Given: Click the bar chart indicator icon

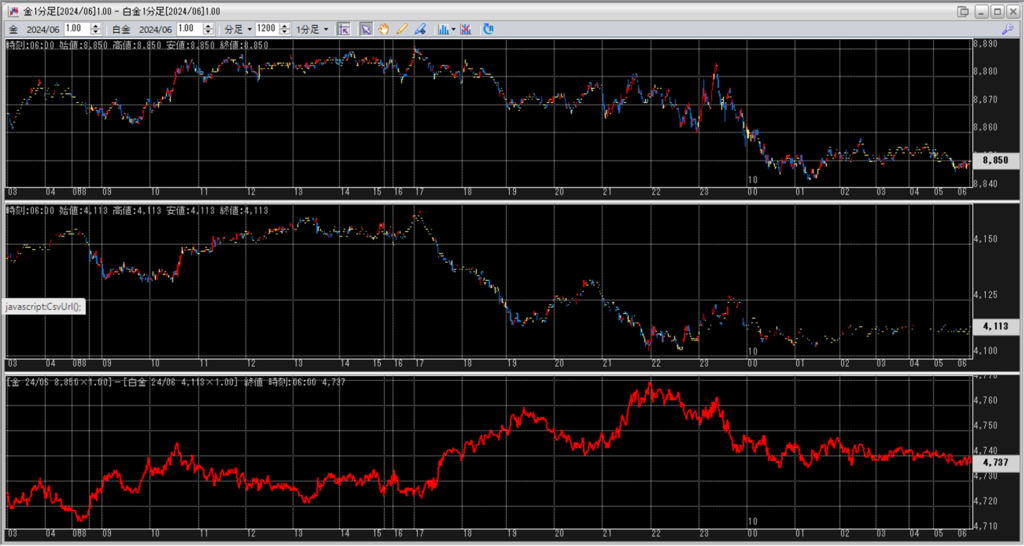Looking at the screenshot, I should (442, 29).
